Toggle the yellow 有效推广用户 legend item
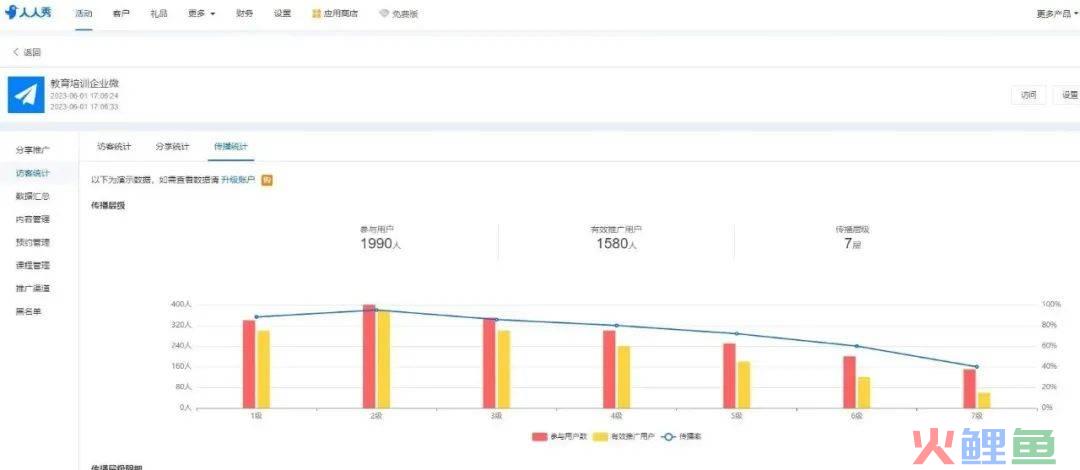This screenshot has height=470, width=1080. tap(623, 436)
